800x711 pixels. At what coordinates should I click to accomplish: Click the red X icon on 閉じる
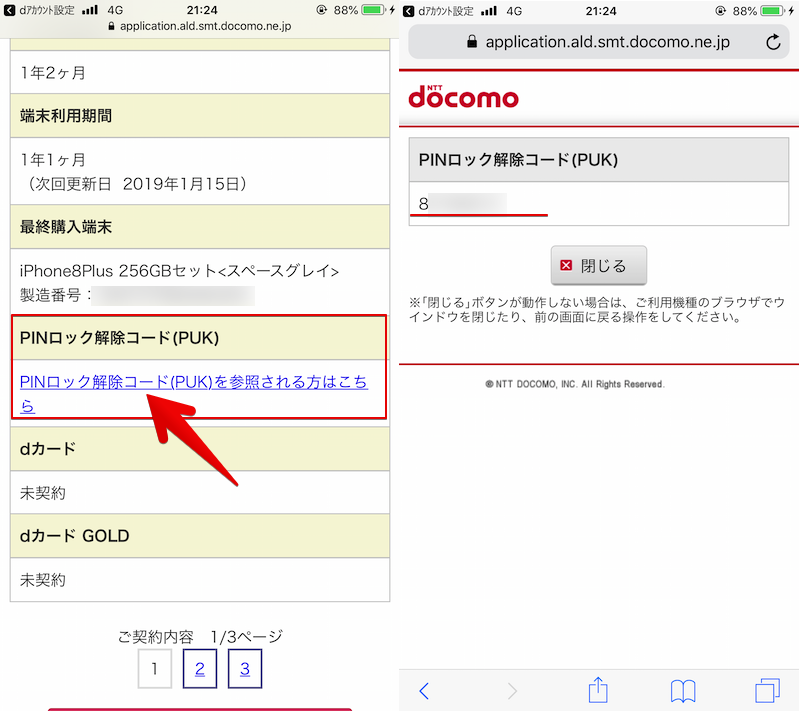pos(567,266)
